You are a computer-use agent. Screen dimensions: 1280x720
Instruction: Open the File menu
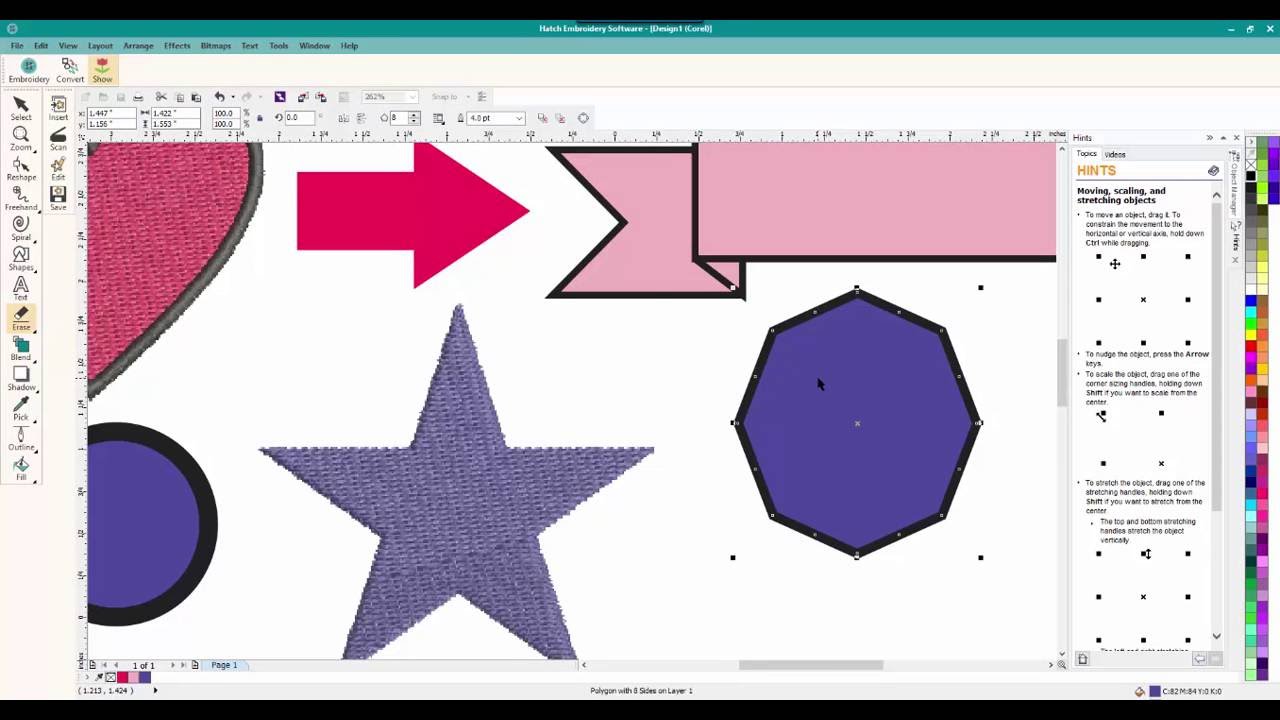[17, 46]
